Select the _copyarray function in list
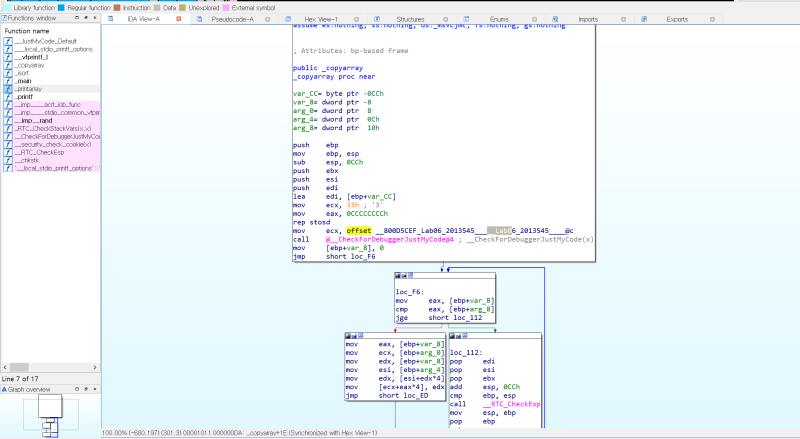The height and width of the screenshot is (439, 800). click(29, 65)
